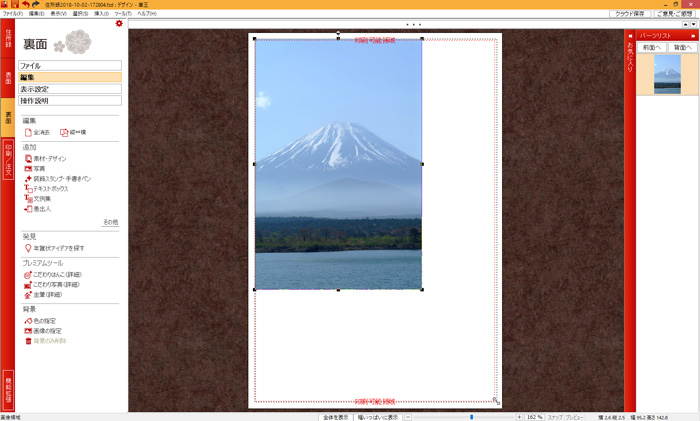This screenshot has height=421, width=700.
Task: Click the zoom slider in the status bar
Action: (x=471, y=416)
